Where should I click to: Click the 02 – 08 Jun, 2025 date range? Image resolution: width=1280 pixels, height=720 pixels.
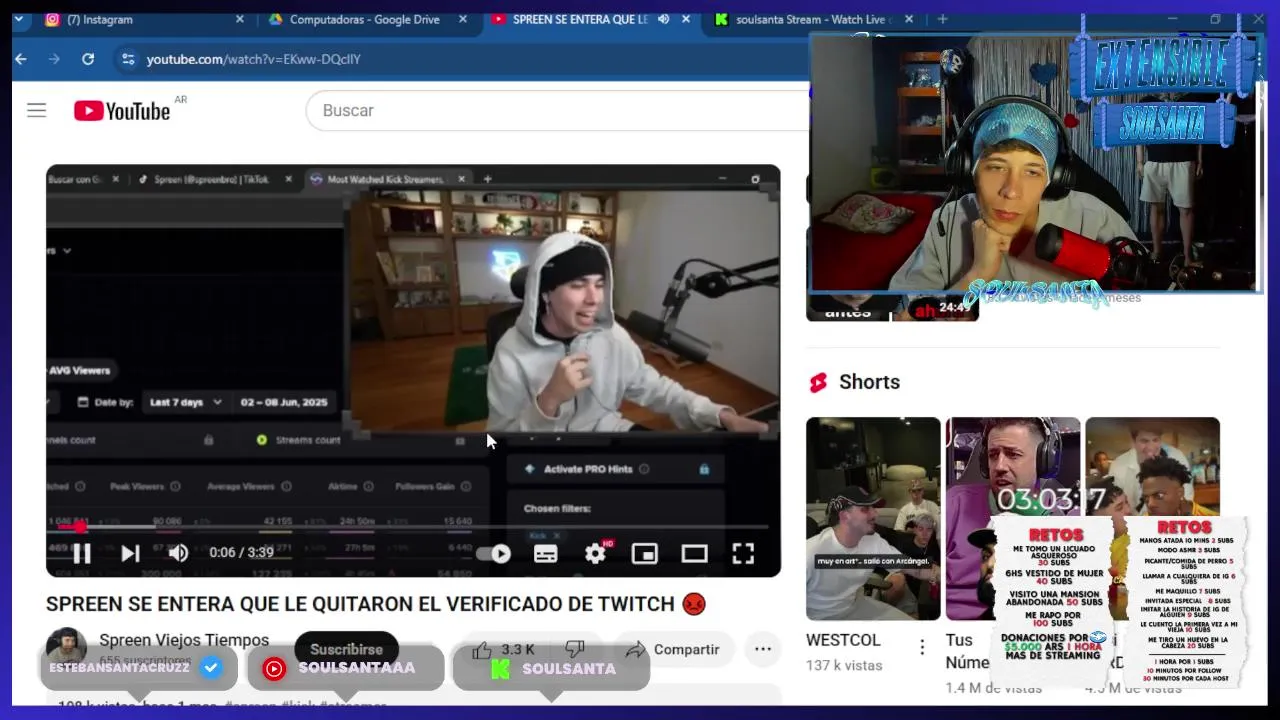coord(284,402)
